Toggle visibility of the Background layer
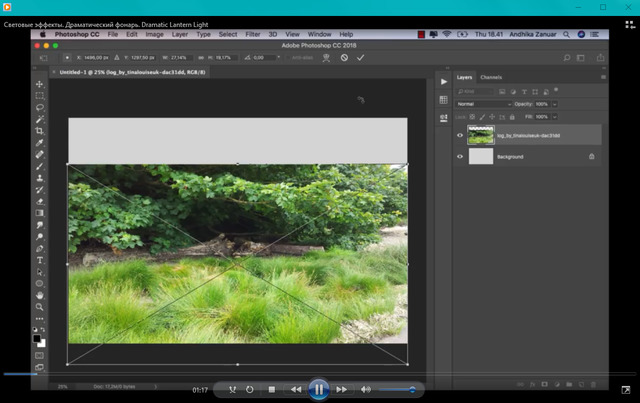This screenshot has width=640, height=403. click(460, 157)
